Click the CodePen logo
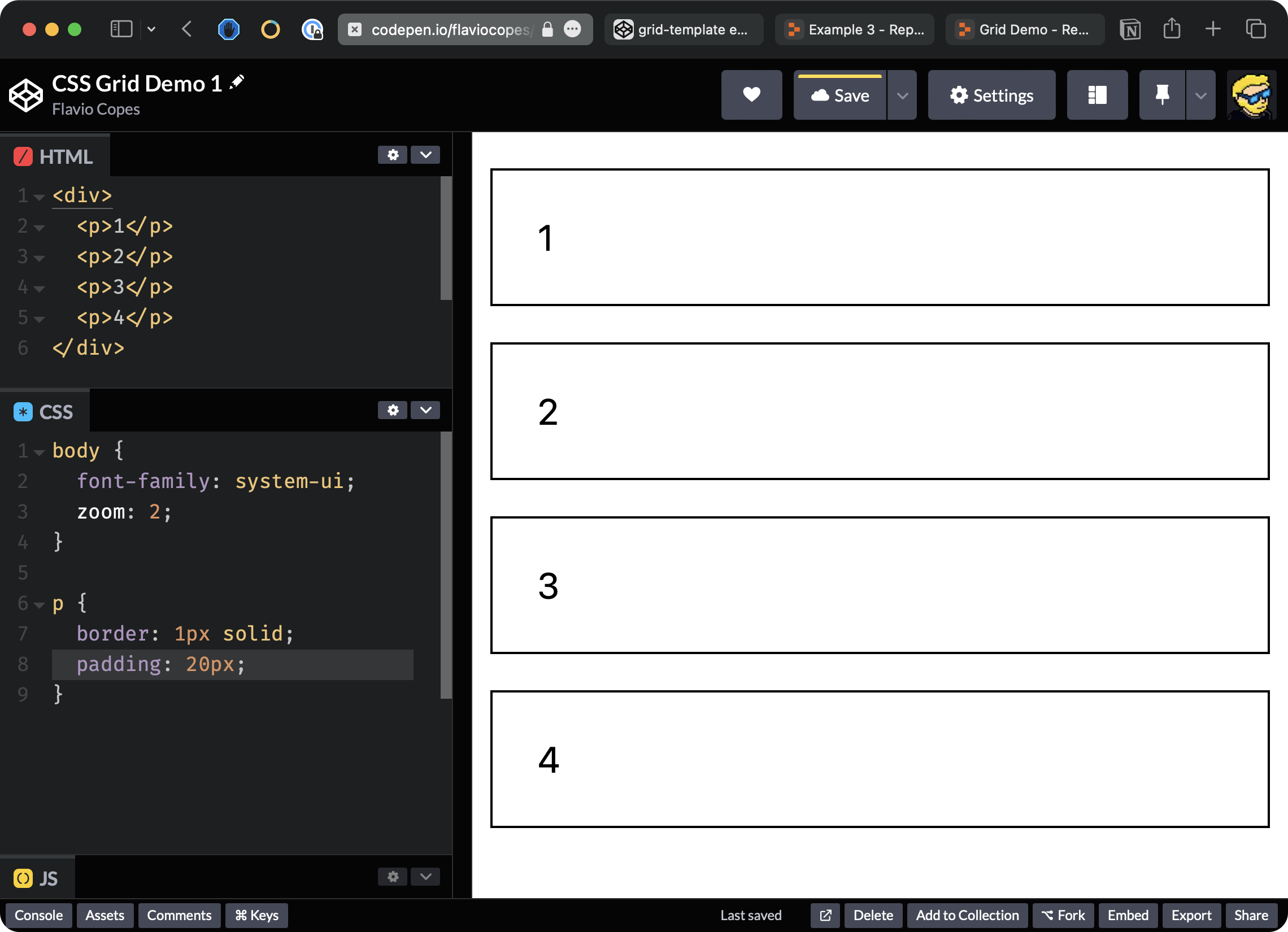Image resolution: width=1288 pixels, height=932 pixels. click(x=25, y=95)
